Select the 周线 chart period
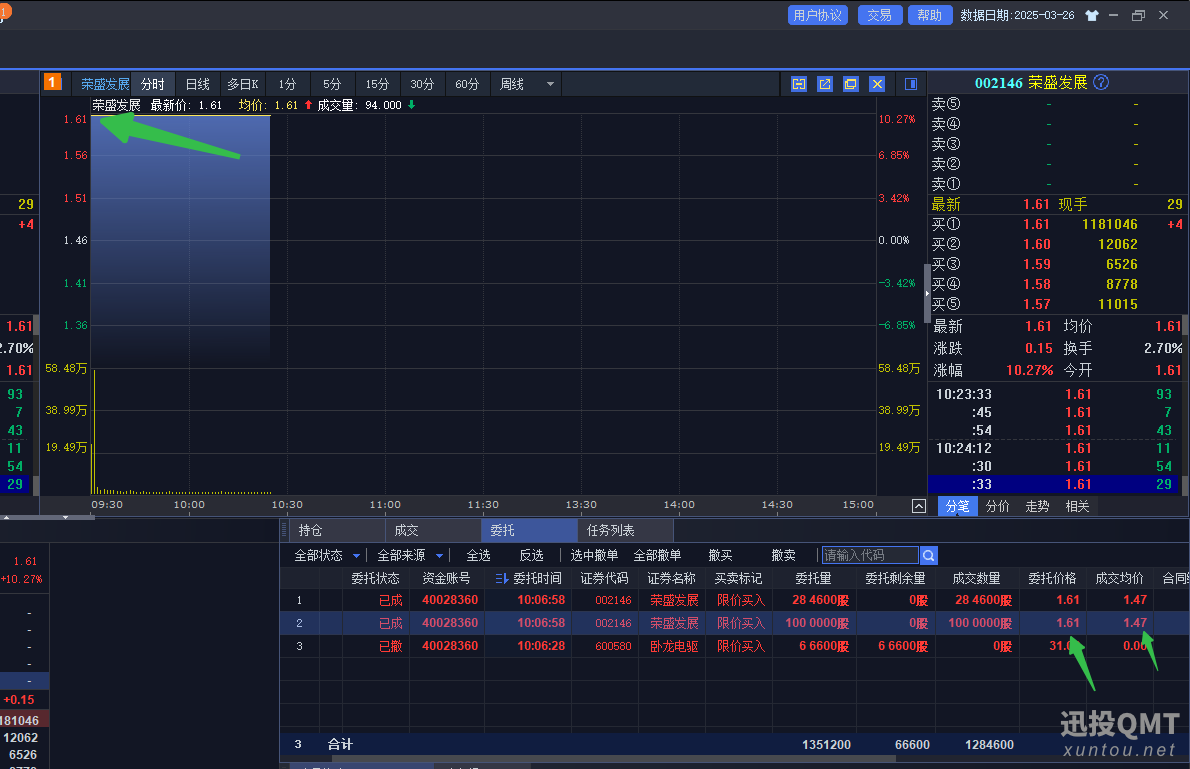The width and height of the screenshot is (1190, 769). tap(512, 84)
